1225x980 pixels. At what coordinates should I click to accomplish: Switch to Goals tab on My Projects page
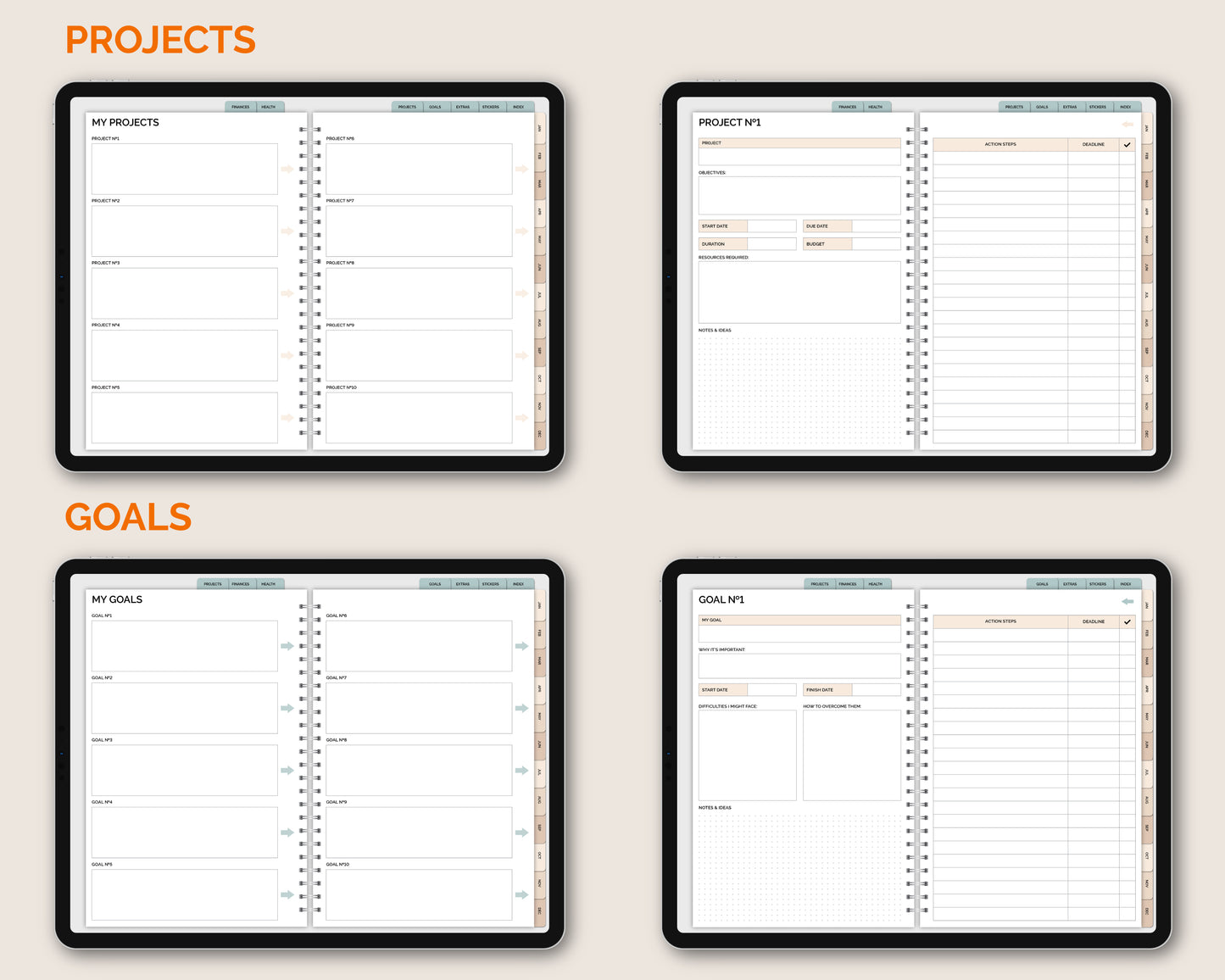coord(435,107)
